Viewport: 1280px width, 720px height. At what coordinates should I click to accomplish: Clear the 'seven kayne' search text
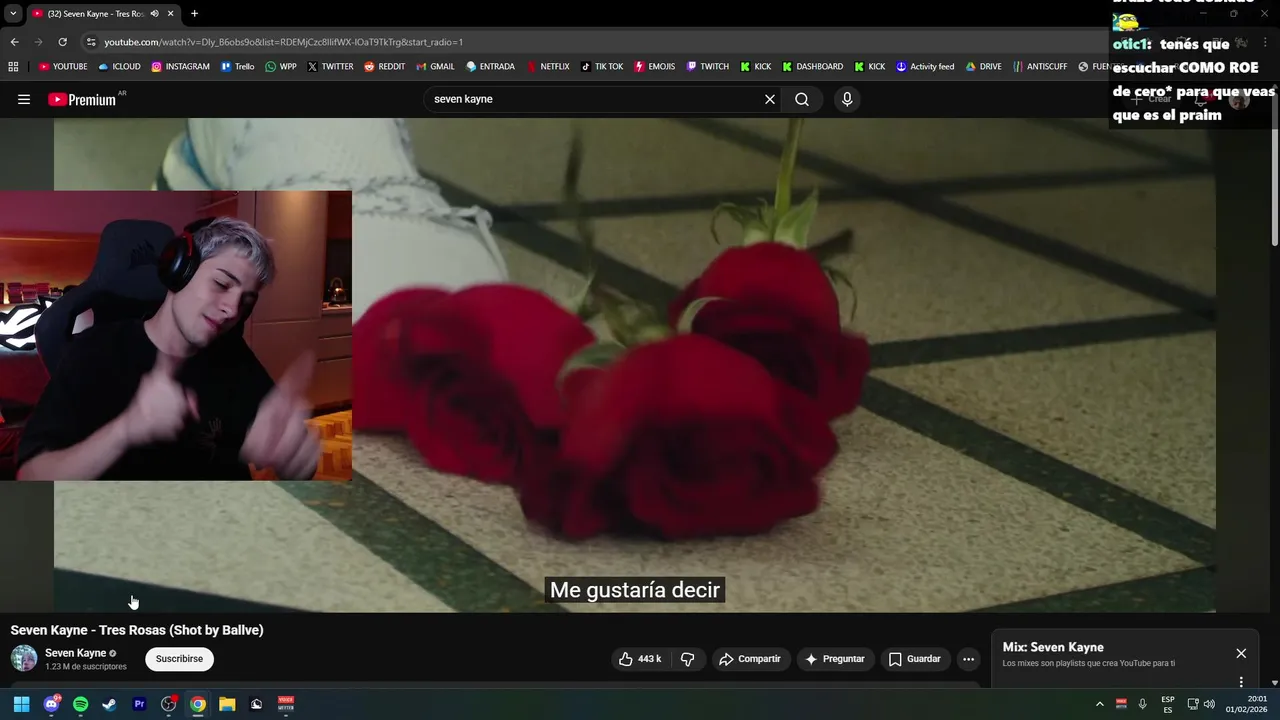(x=770, y=99)
